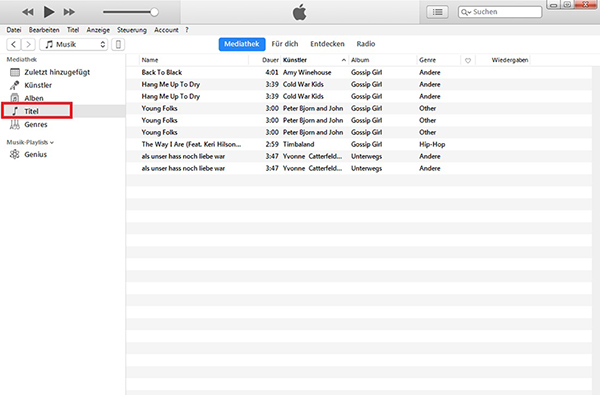
Task: Close the iTunes window
Action: coord(585,5)
